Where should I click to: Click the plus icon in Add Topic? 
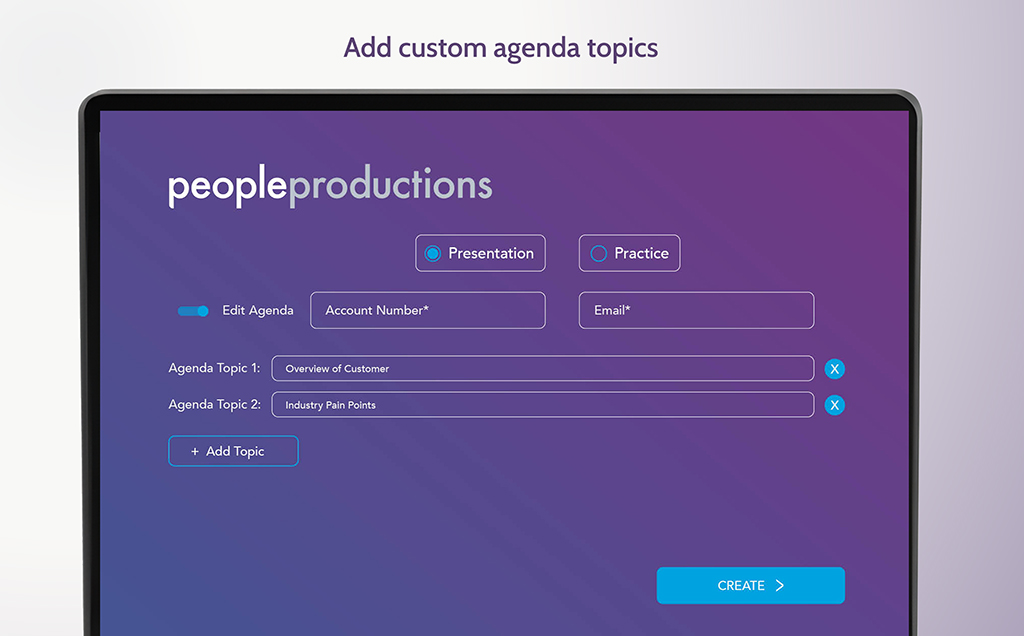pos(195,452)
